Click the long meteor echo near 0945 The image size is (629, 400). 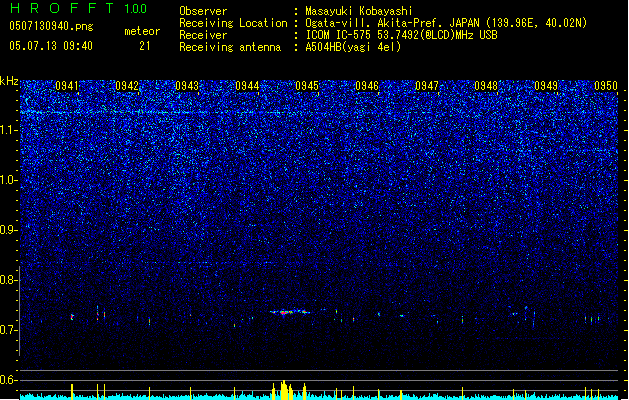290,312
